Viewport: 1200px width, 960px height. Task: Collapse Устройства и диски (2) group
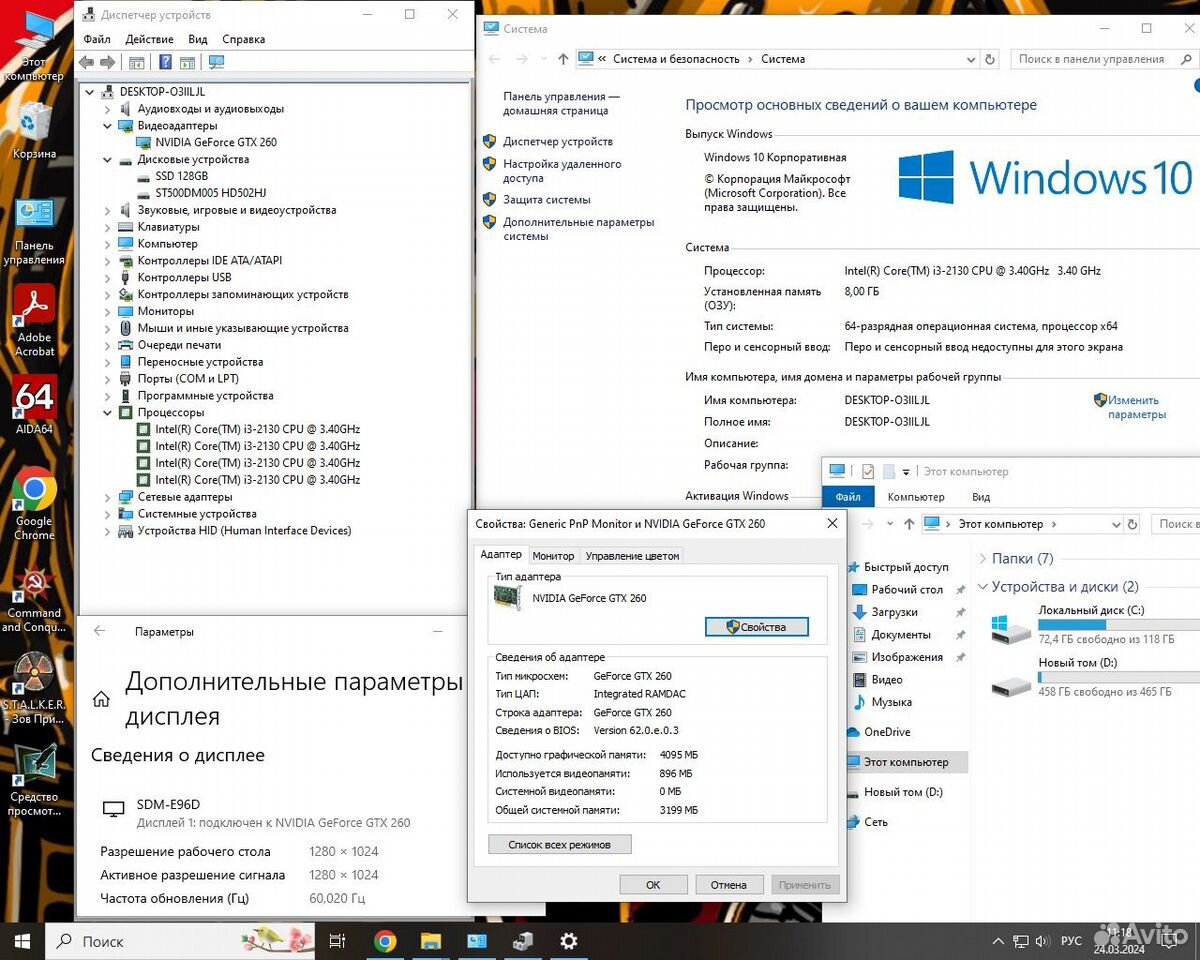[x=983, y=587]
